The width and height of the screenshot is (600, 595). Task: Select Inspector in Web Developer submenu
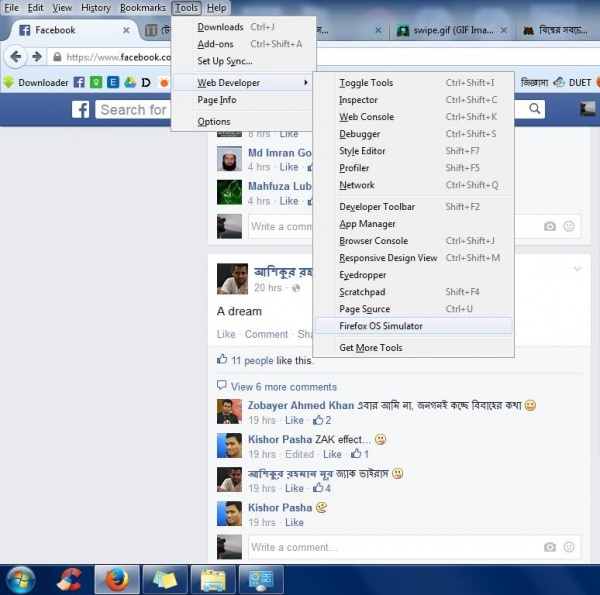coord(413,100)
